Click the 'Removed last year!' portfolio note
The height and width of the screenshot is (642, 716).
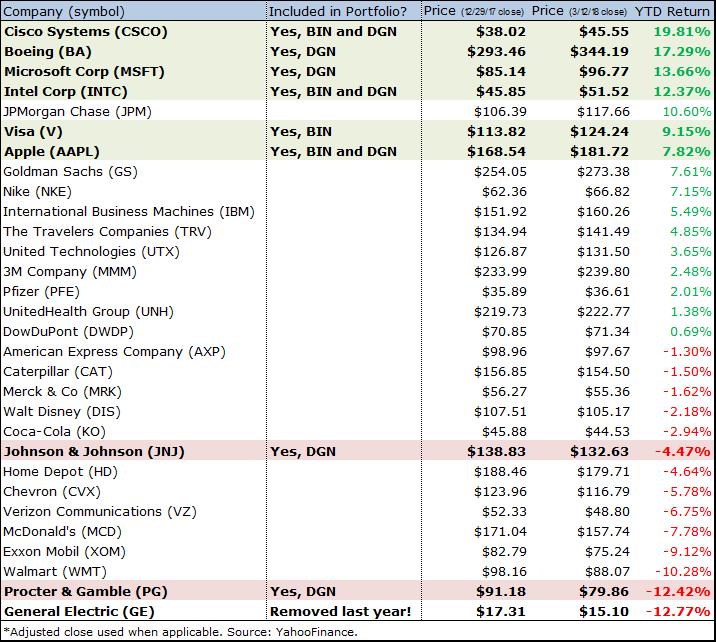pyautogui.click(x=341, y=612)
